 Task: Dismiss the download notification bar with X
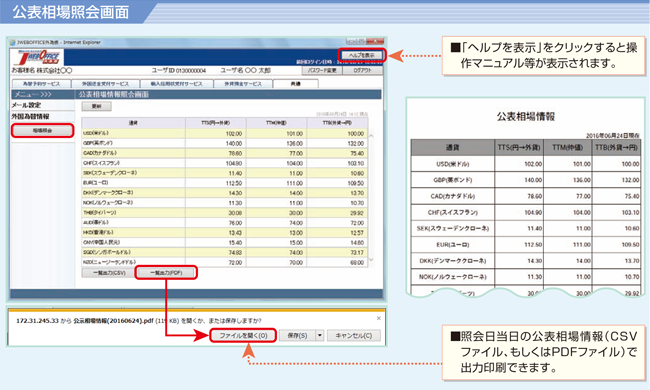pos(378,318)
